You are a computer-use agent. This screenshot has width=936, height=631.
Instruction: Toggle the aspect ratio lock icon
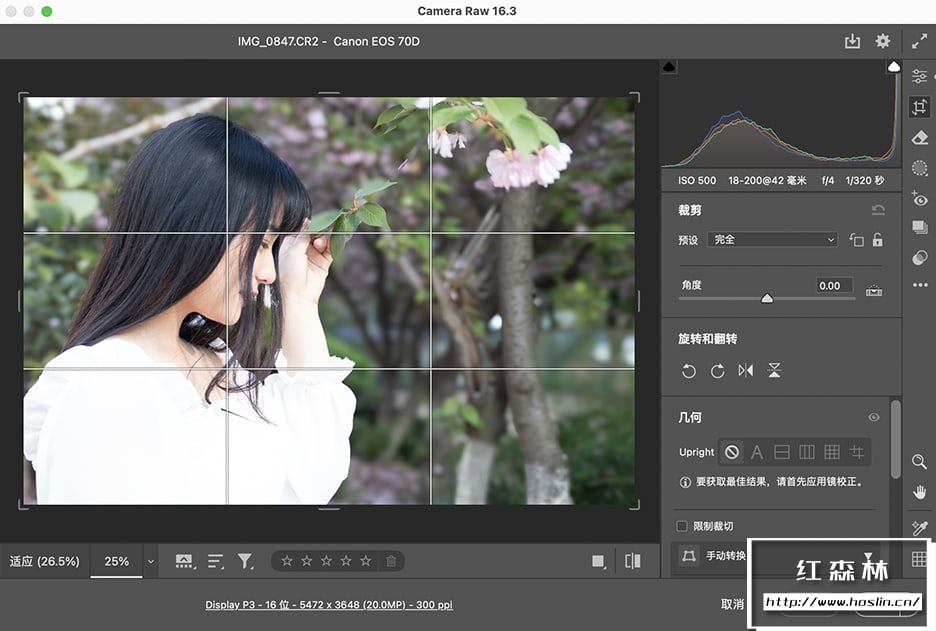pyautogui.click(x=877, y=240)
